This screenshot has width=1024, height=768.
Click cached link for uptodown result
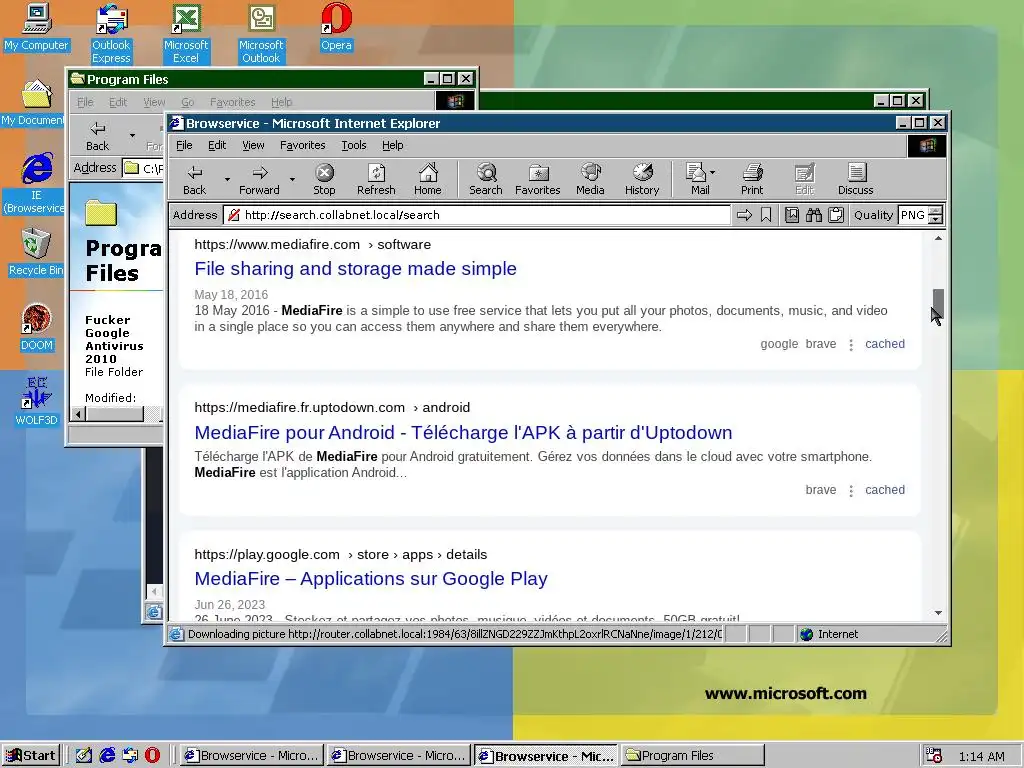pos(885,490)
